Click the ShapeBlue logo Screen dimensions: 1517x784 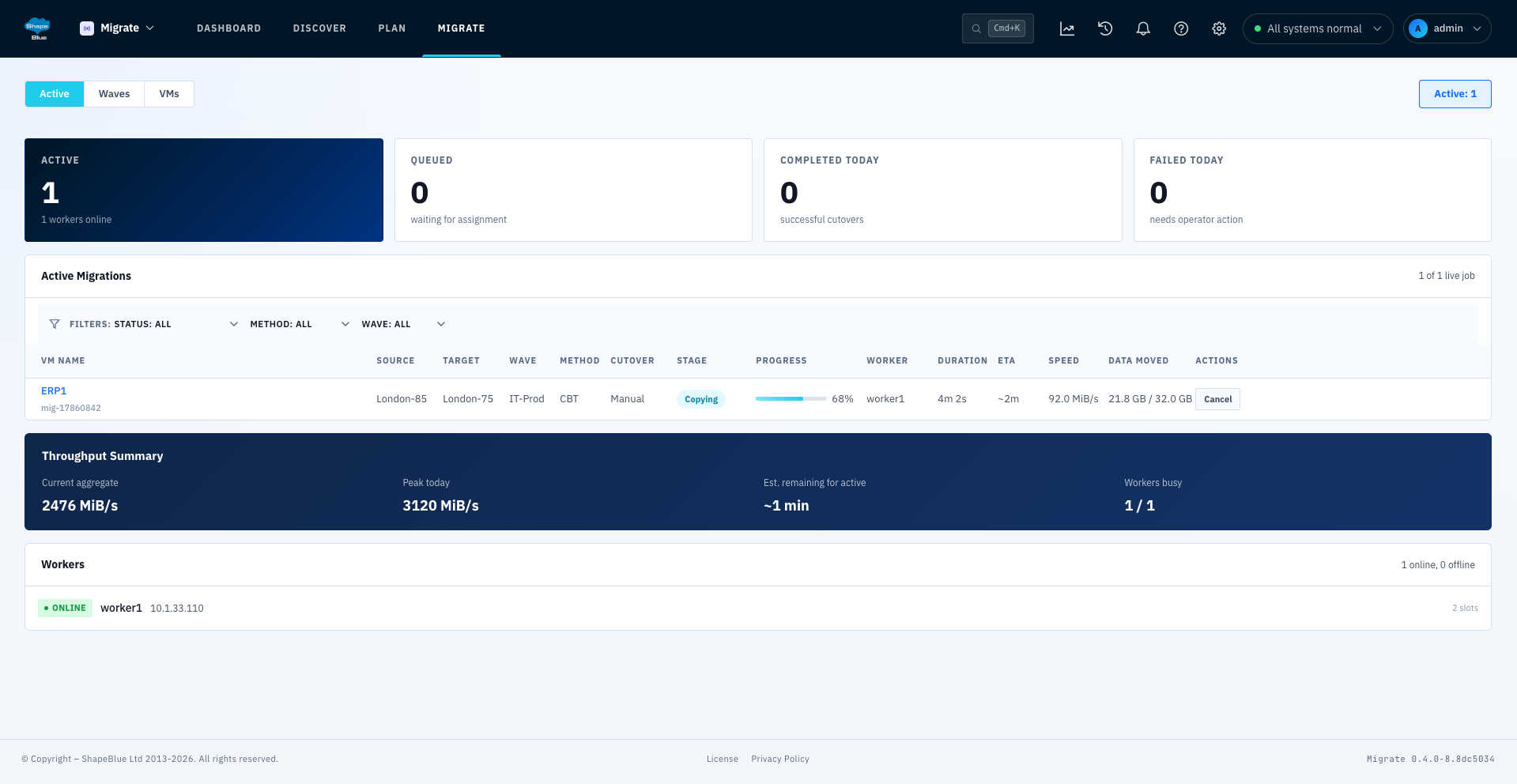pos(38,28)
